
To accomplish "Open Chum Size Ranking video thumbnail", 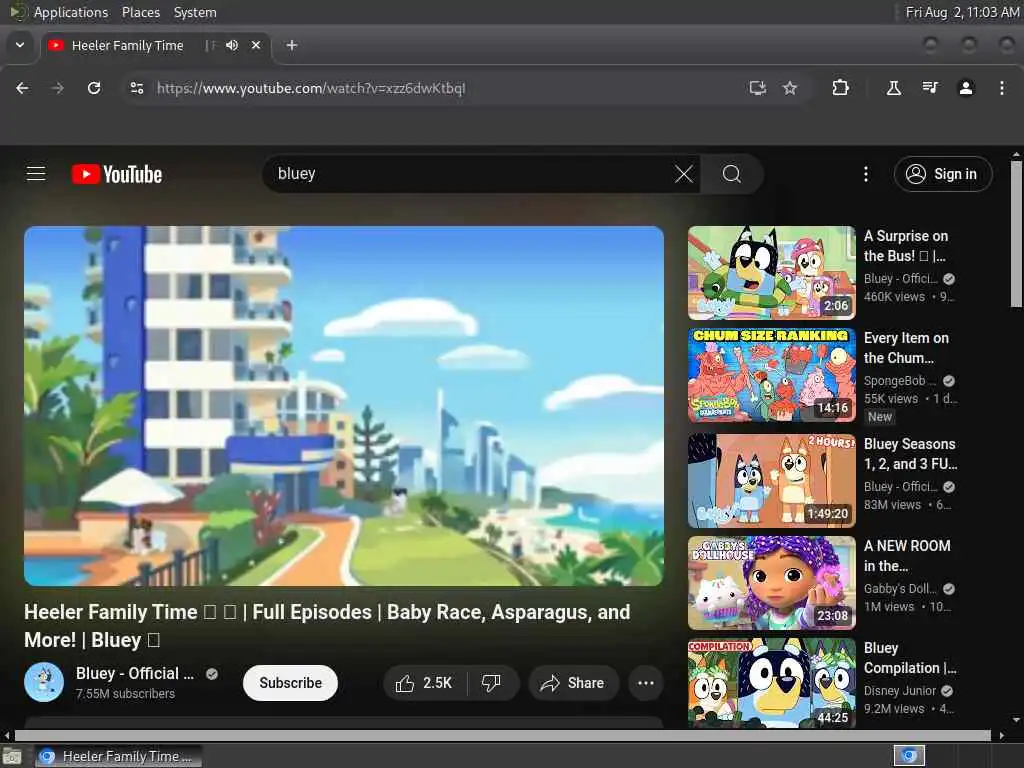I will tap(772, 375).
